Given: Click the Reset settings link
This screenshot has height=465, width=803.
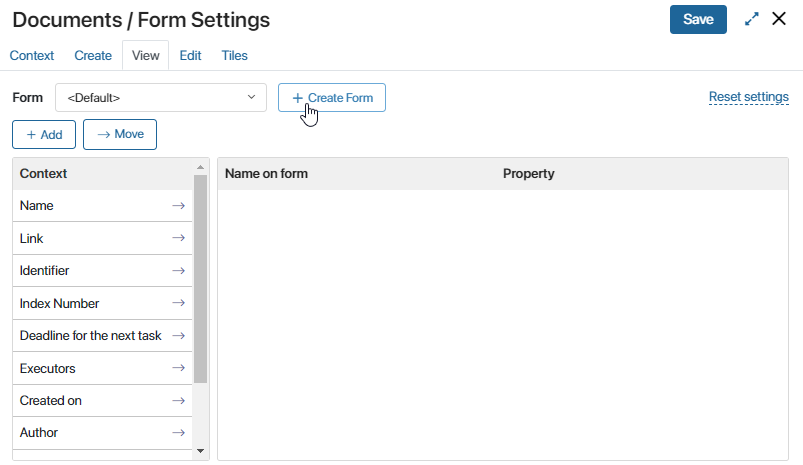Looking at the screenshot, I should click(748, 97).
